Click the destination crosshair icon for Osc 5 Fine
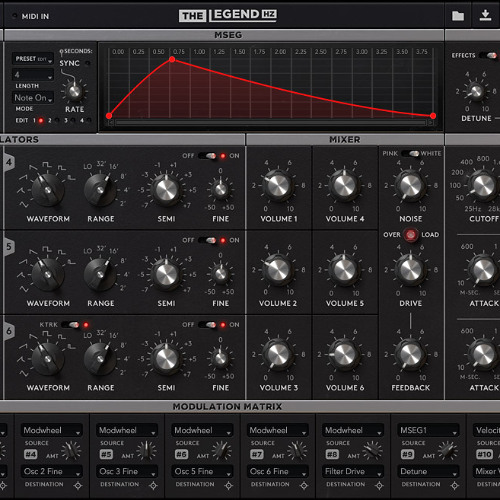 (x=229, y=486)
